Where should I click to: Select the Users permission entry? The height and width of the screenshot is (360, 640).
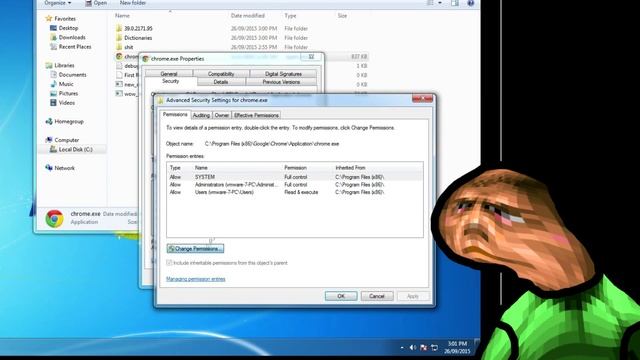295,192
